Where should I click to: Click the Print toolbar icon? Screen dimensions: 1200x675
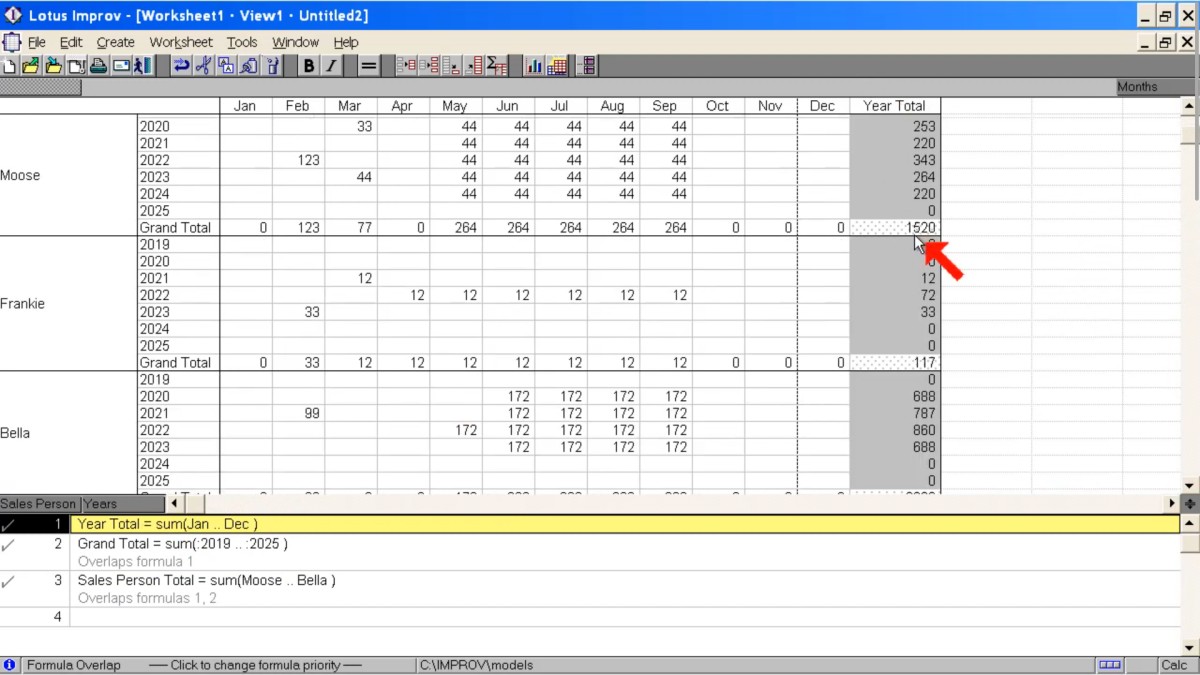[x=98, y=66]
